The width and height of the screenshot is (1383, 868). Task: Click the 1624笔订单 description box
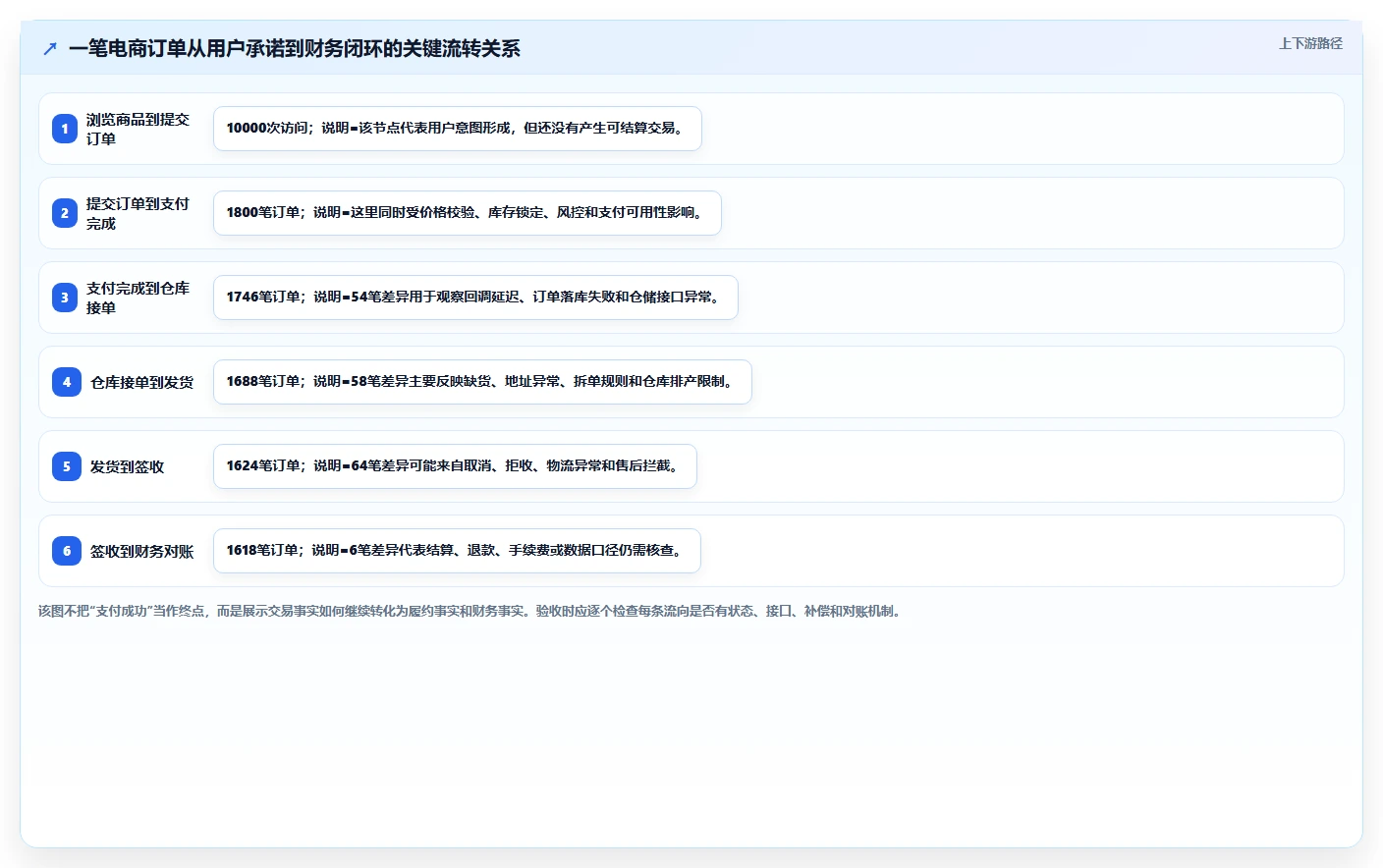click(455, 466)
